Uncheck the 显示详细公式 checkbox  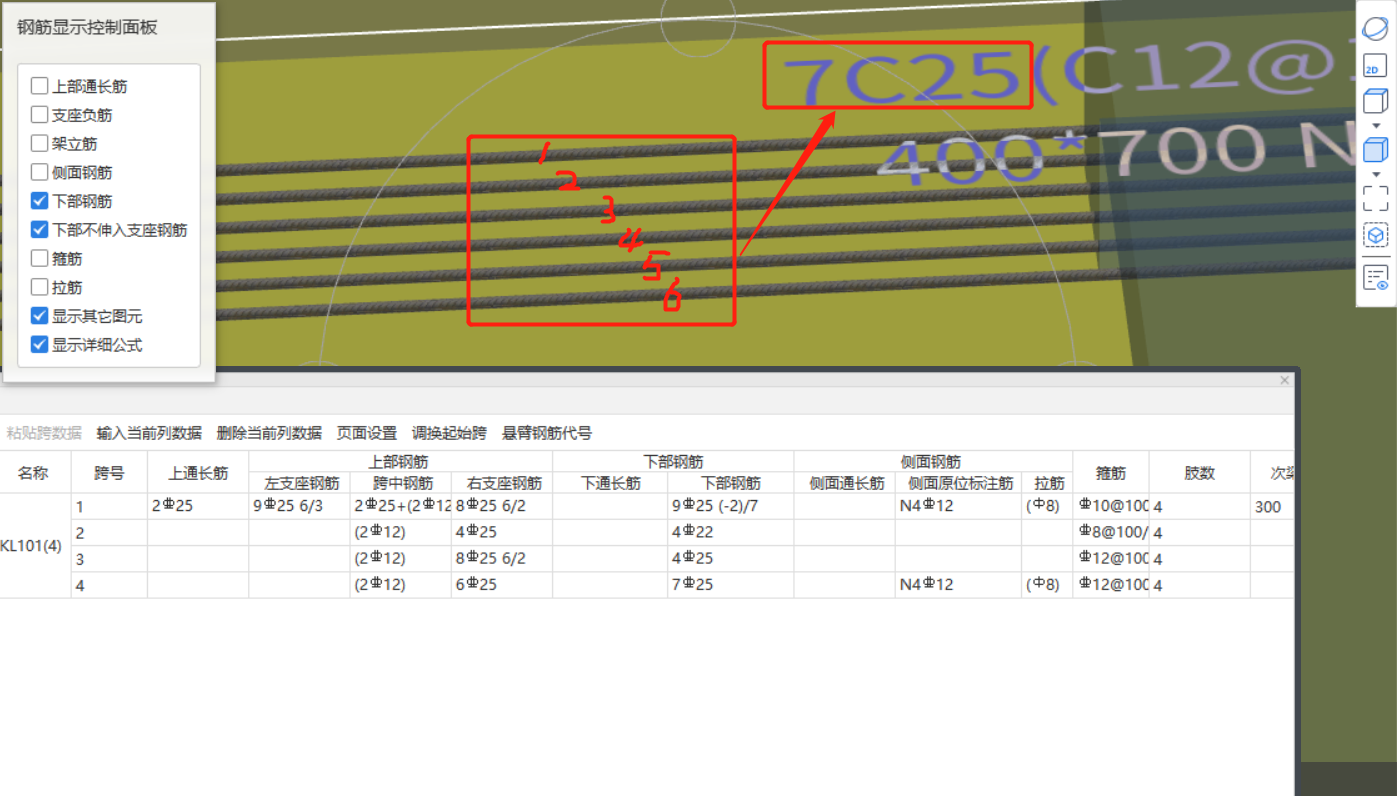(x=40, y=345)
